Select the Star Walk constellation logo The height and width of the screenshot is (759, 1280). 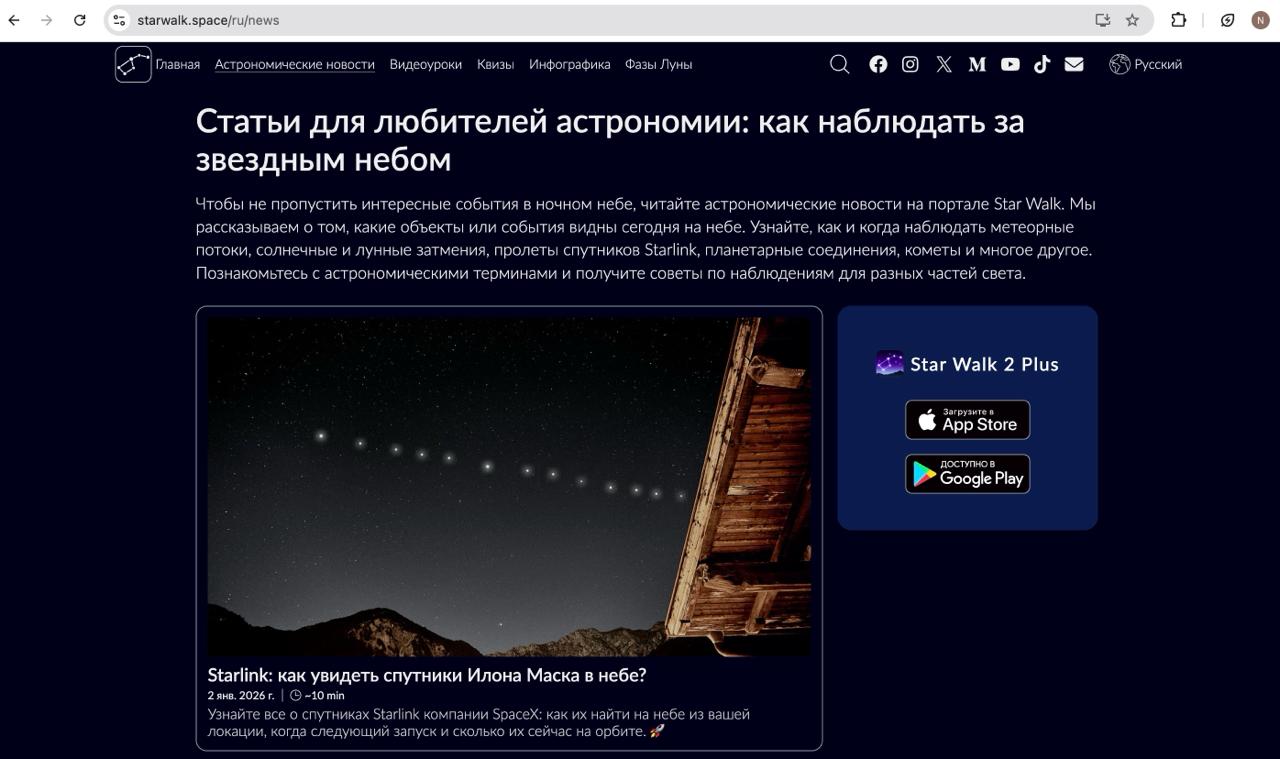click(x=131, y=63)
